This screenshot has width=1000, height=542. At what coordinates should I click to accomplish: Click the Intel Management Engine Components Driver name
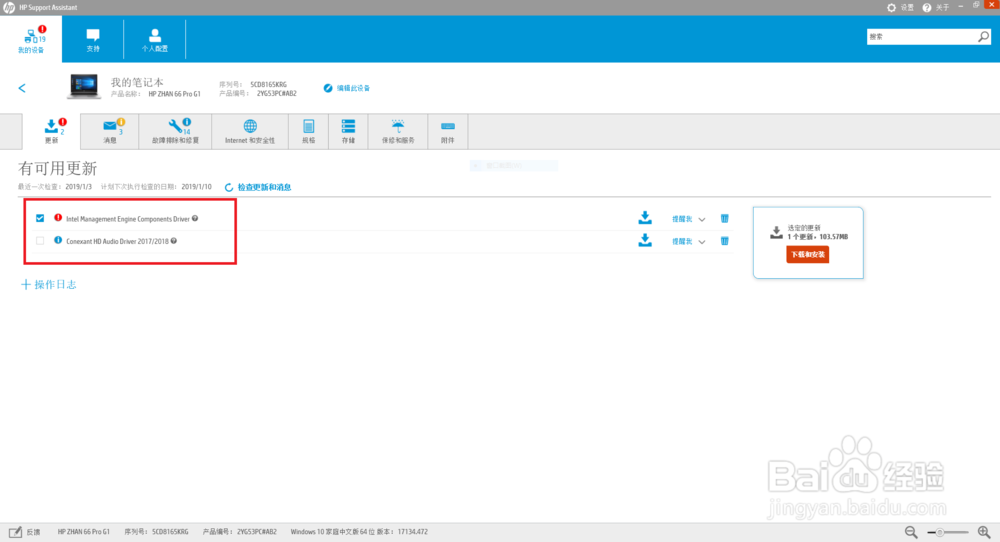coord(128,219)
